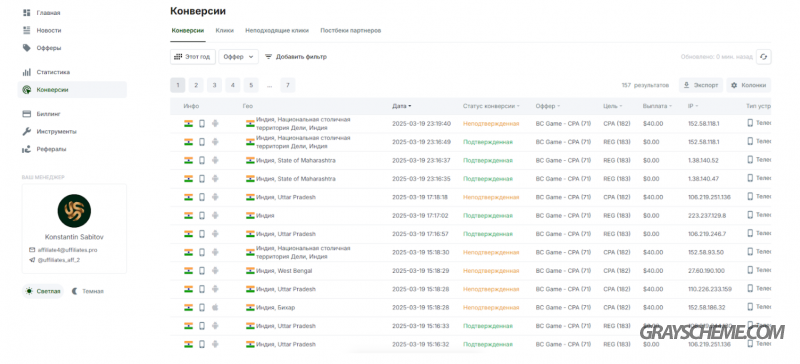Switch to the Клики tab
800x364 pixels.
point(224,31)
